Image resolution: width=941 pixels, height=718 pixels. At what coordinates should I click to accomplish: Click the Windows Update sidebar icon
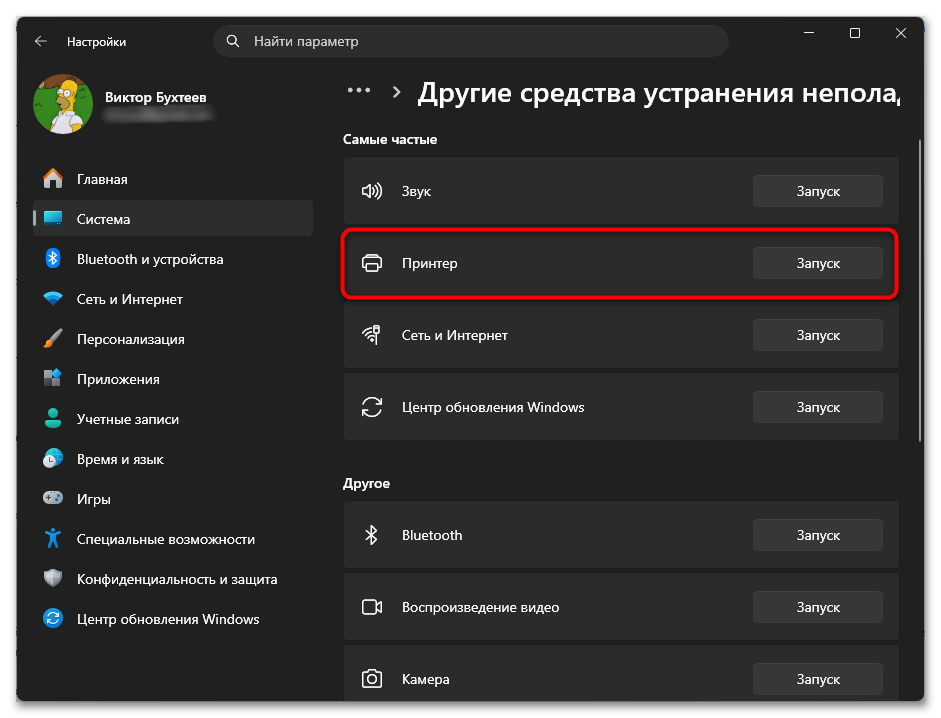click(x=53, y=618)
